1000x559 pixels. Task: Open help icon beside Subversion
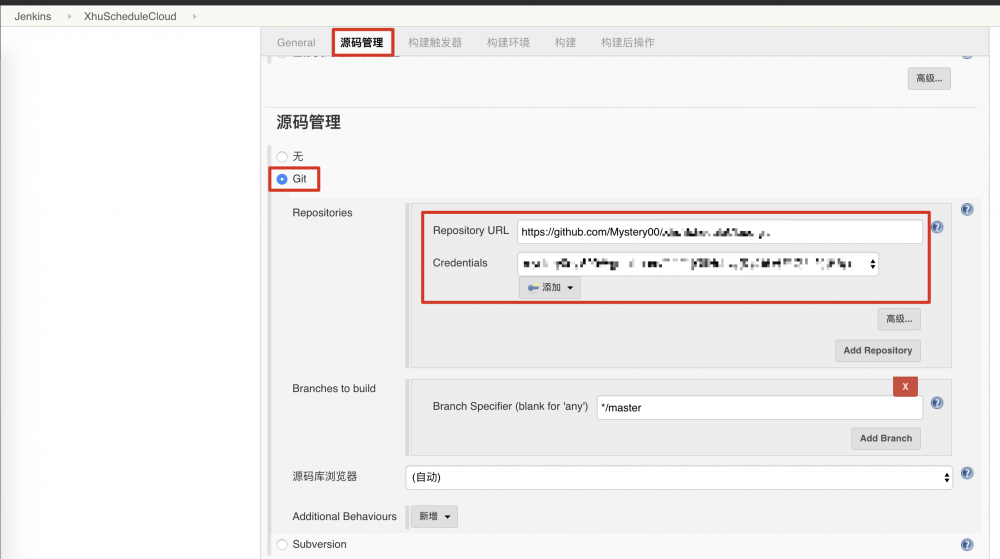[967, 544]
